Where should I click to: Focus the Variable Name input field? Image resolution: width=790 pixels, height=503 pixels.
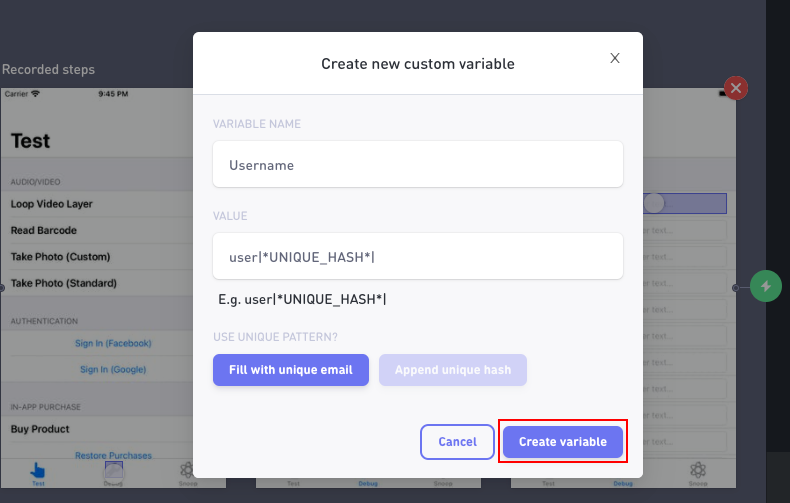coord(418,164)
